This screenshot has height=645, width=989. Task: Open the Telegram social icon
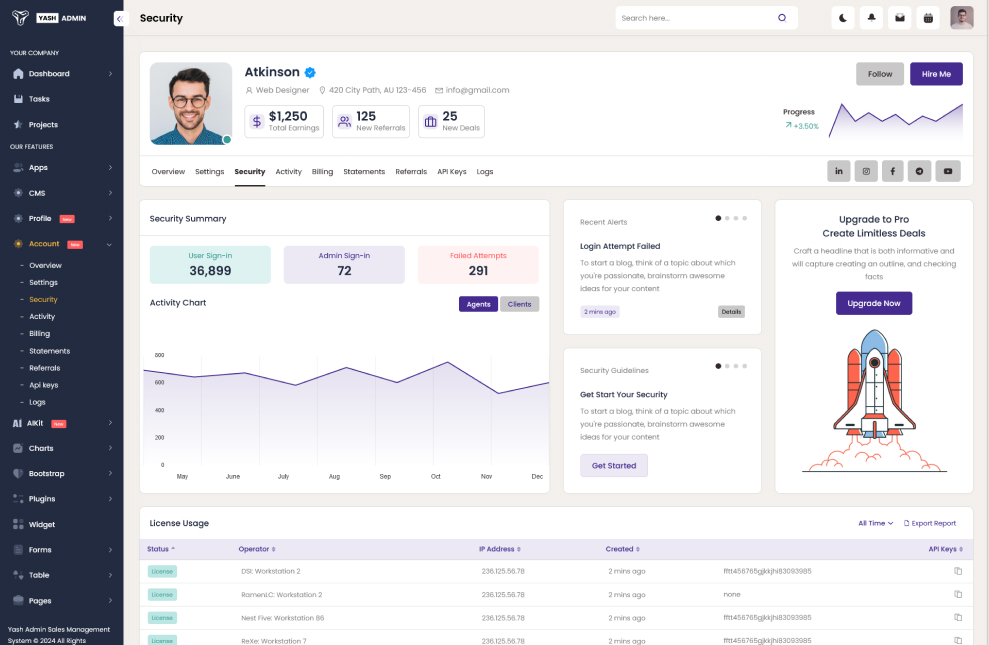[x=919, y=171]
